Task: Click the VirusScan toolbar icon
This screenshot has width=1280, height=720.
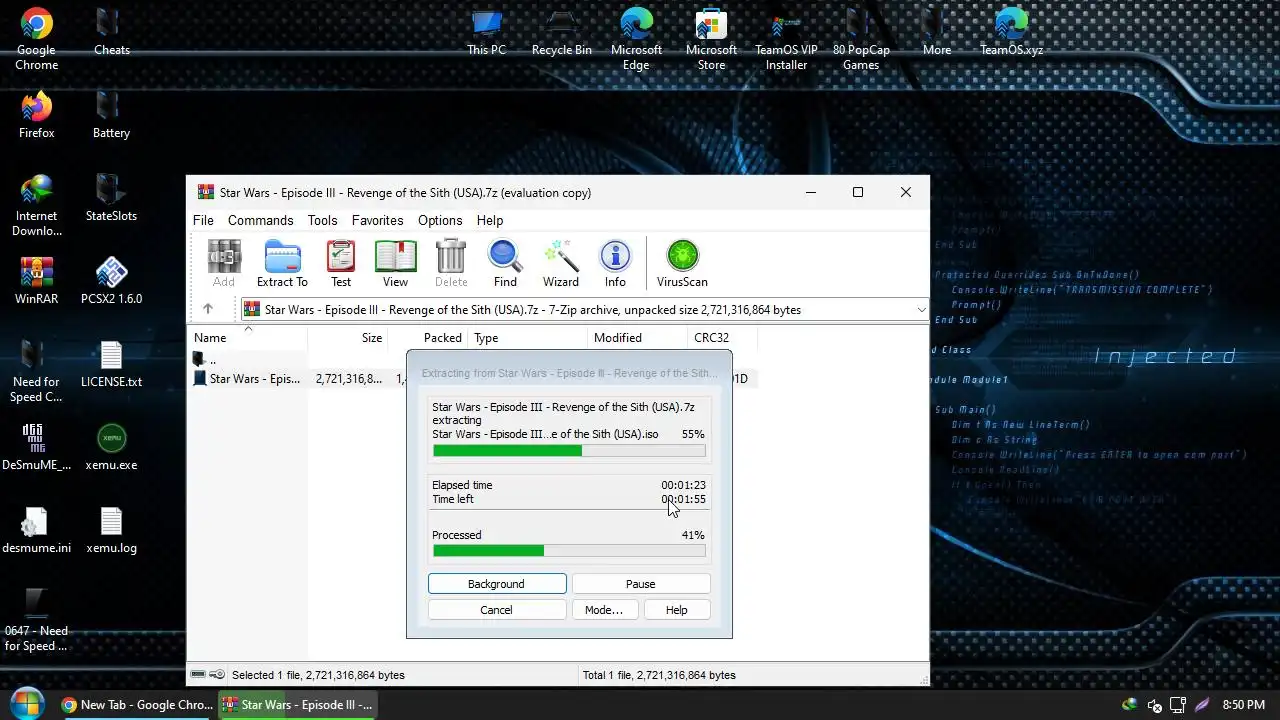Action: coord(682,264)
